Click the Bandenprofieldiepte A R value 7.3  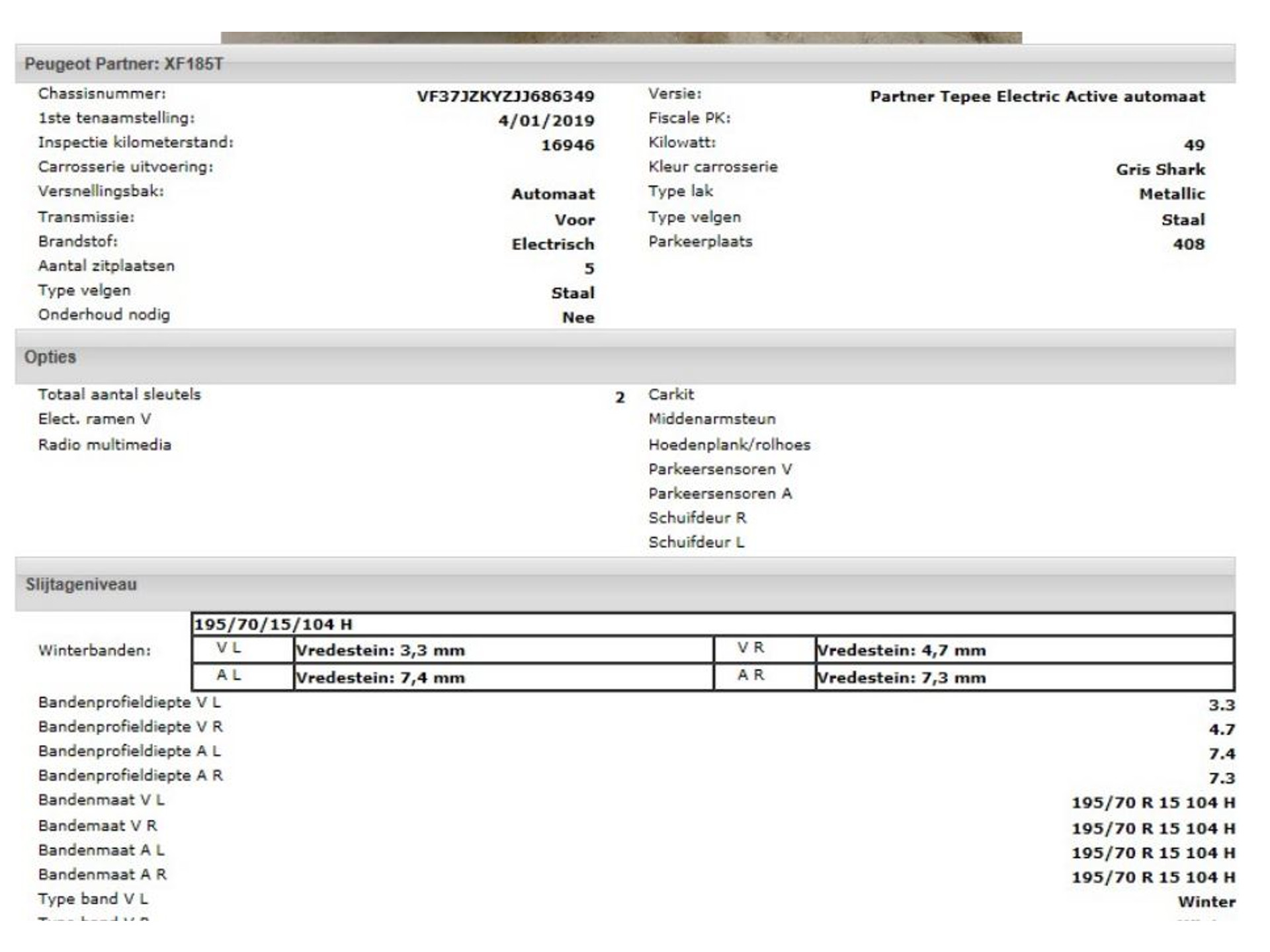(1222, 778)
